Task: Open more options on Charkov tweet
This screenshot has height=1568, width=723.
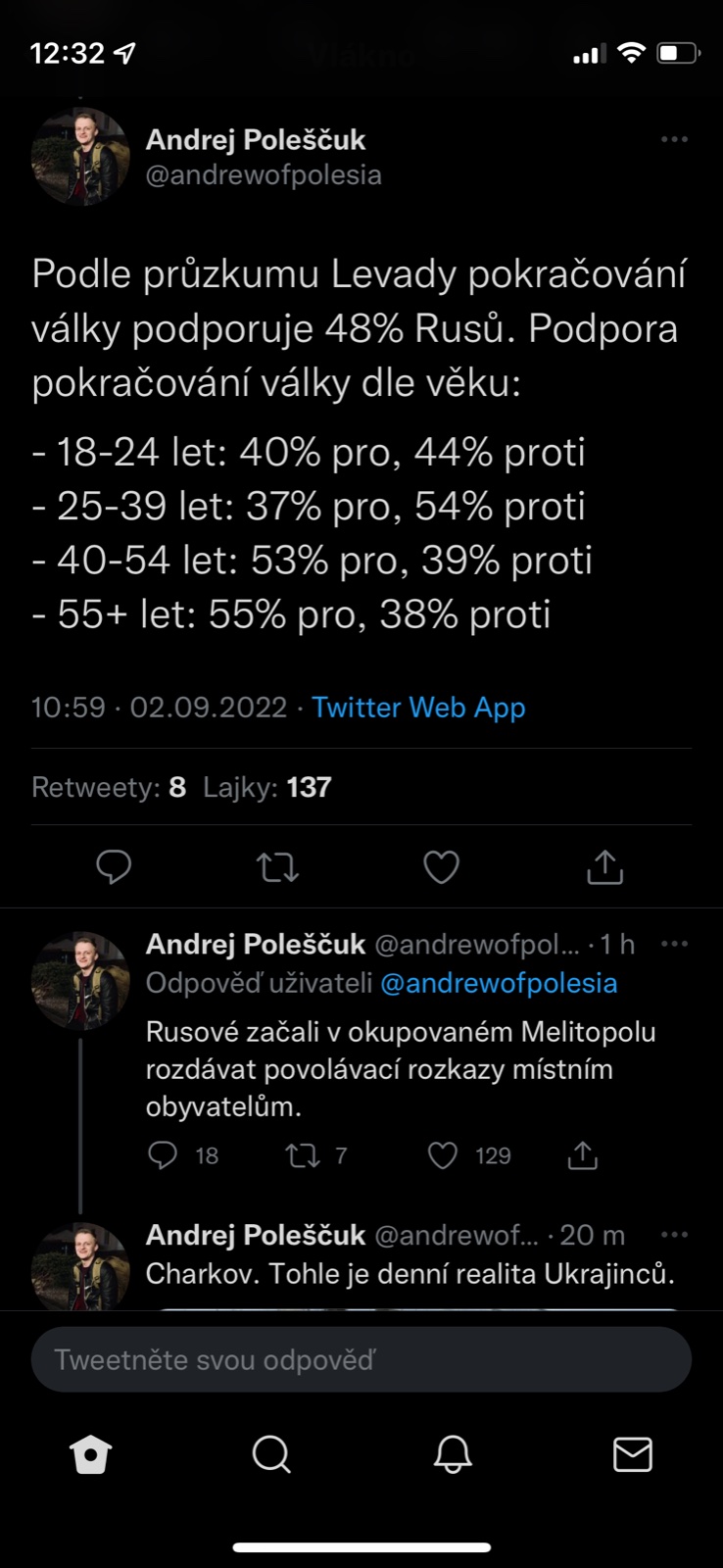Action: pos(674,1235)
